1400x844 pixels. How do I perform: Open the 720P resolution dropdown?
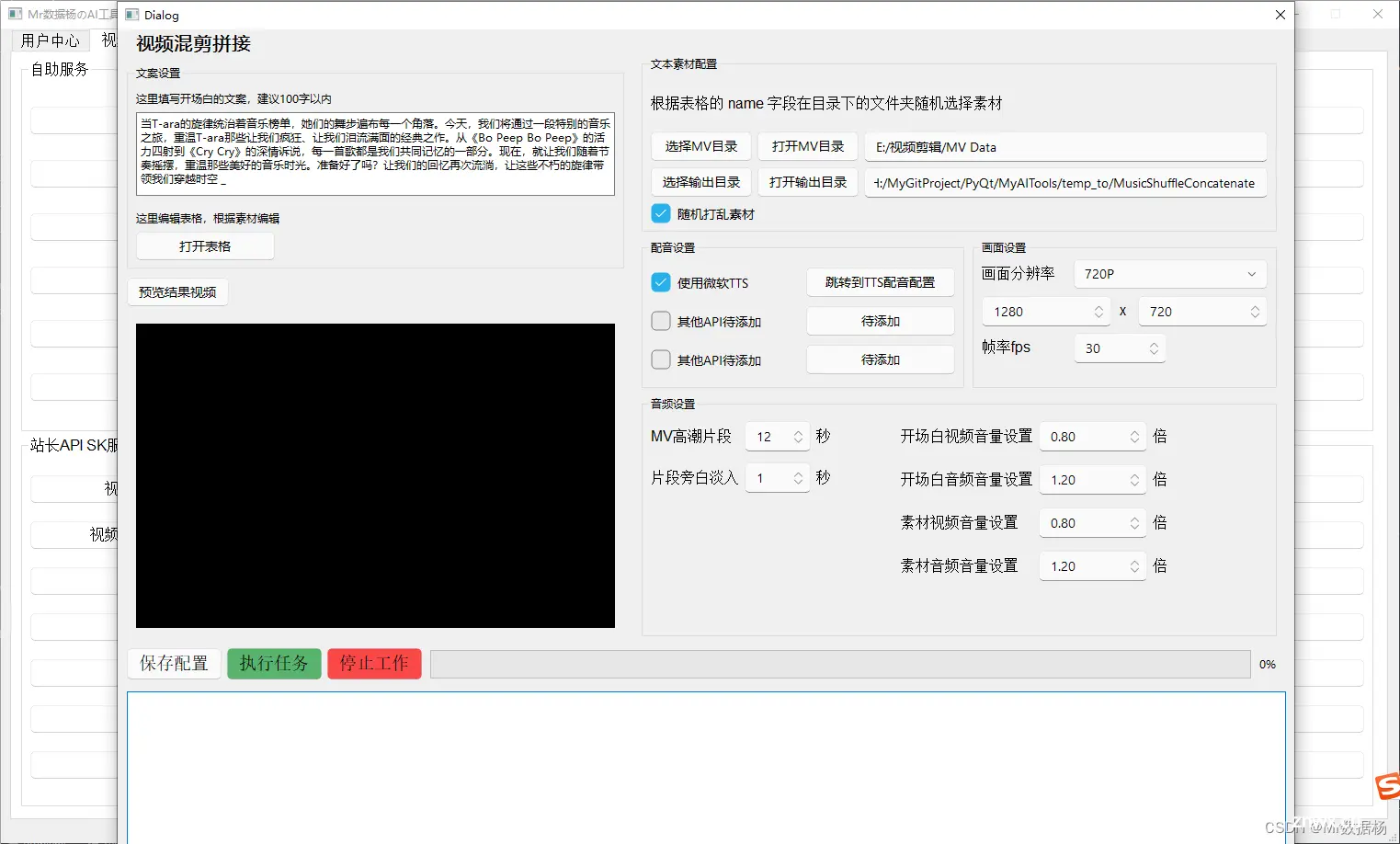[1170, 274]
